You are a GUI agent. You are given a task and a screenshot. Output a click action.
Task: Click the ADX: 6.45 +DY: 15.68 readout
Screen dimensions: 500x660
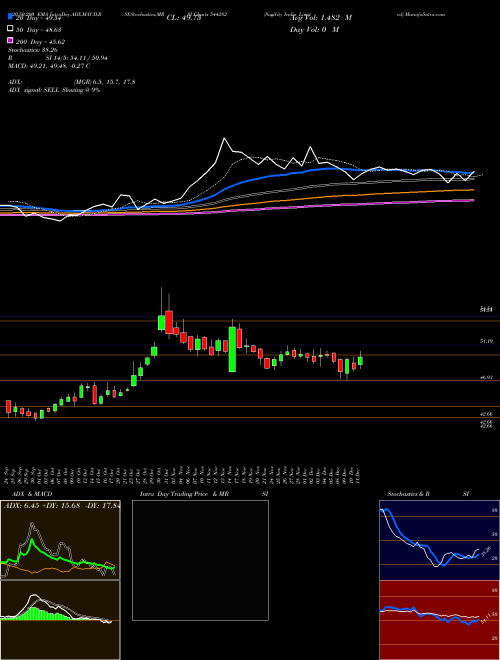click(62, 506)
